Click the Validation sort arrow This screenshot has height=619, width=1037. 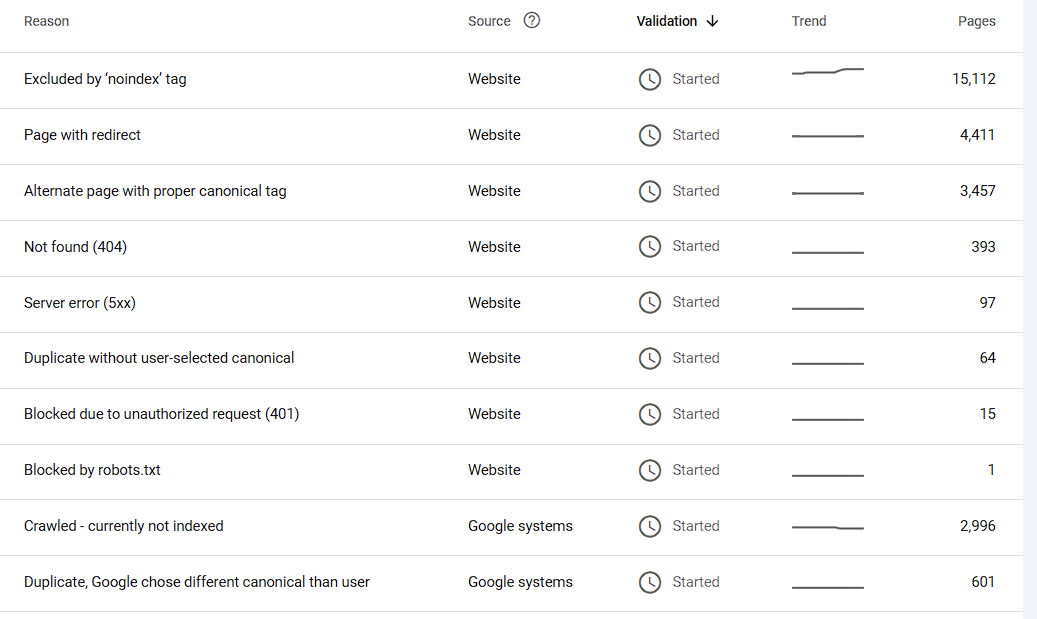click(712, 21)
